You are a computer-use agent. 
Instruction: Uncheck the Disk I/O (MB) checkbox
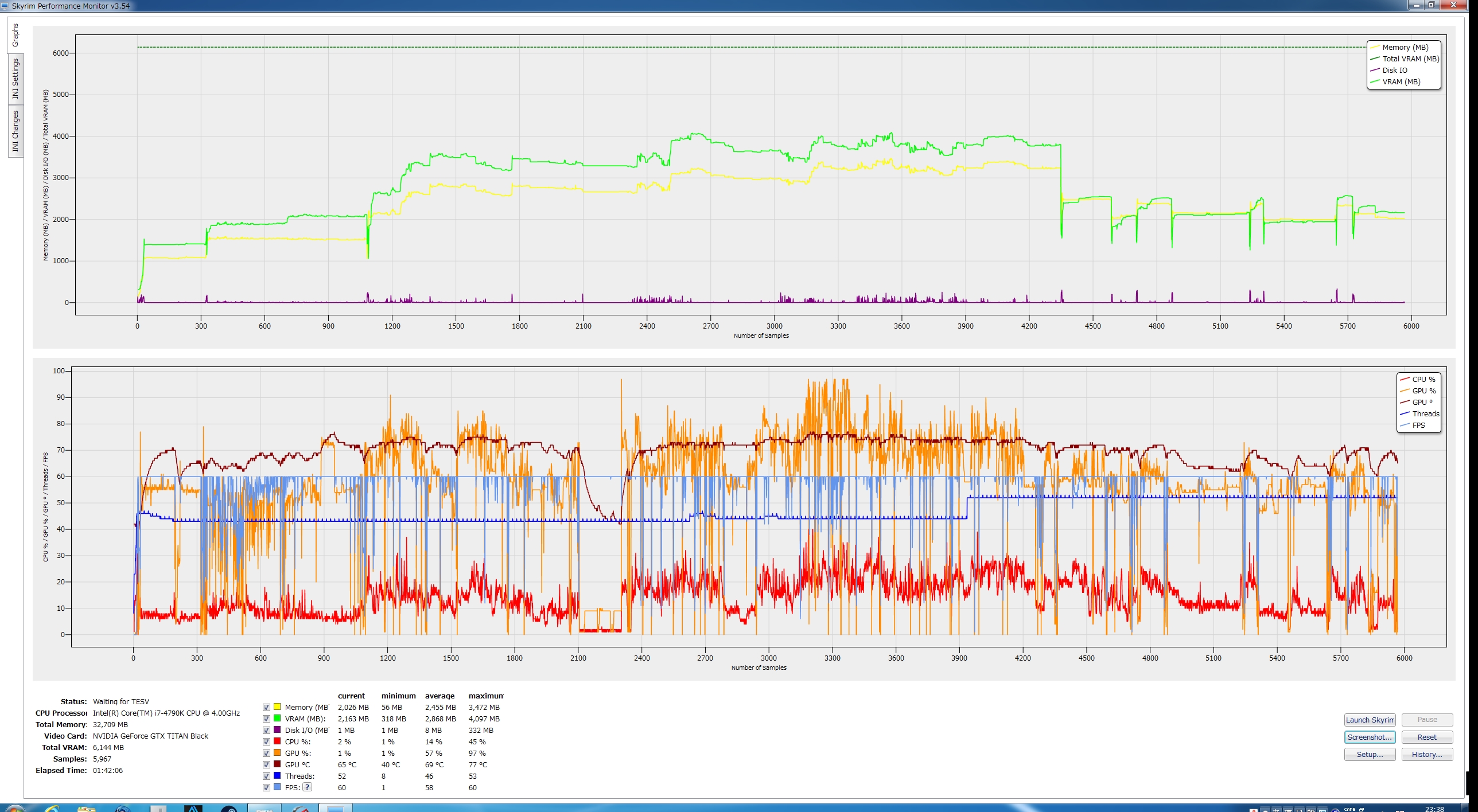[x=266, y=730]
